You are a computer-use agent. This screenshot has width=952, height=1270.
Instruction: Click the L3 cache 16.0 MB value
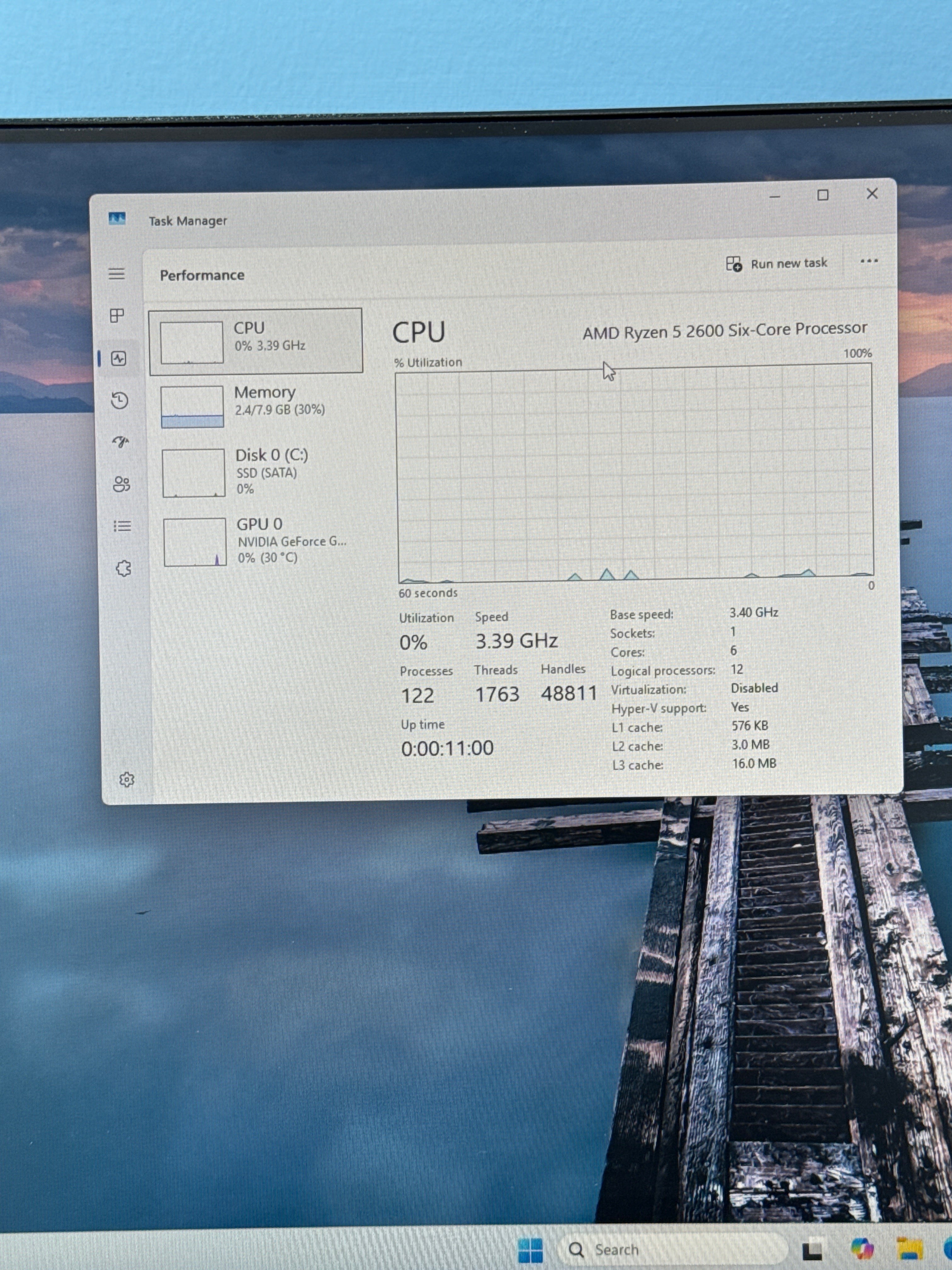click(754, 764)
